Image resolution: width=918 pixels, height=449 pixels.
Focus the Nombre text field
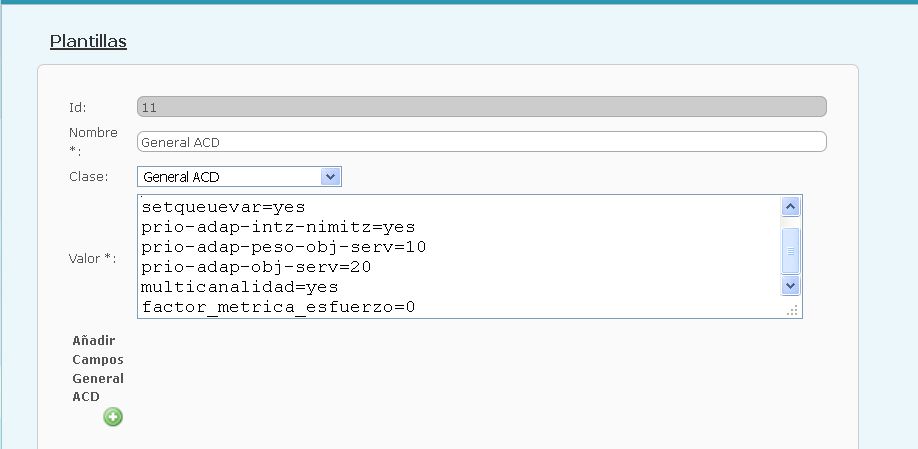pos(481,142)
